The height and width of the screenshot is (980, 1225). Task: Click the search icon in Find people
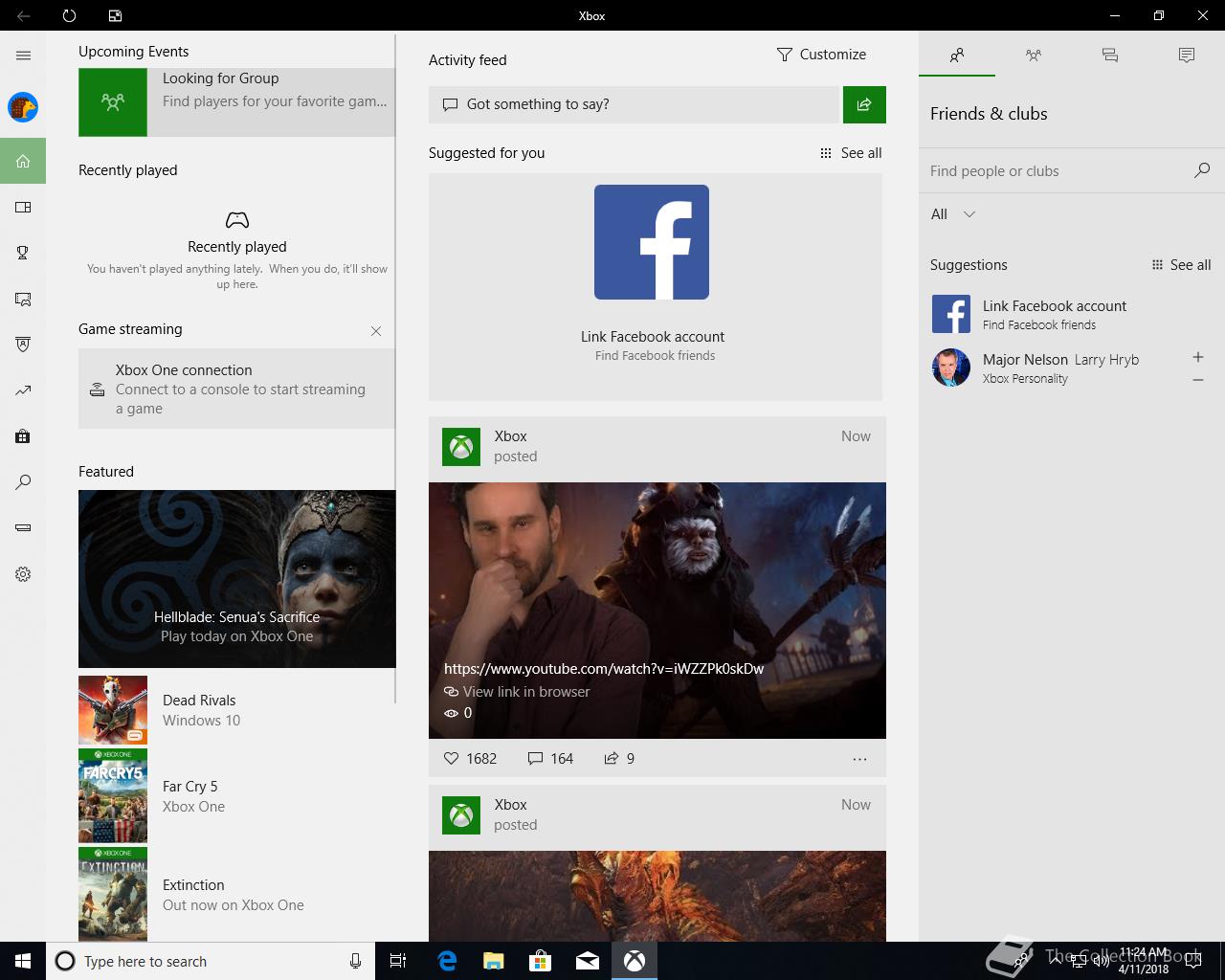[1202, 170]
